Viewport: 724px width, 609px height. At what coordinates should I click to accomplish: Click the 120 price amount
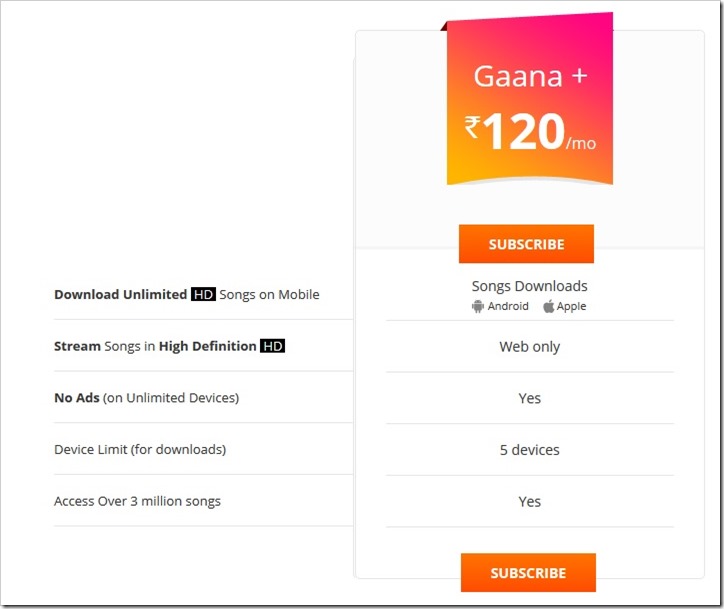tap(522, 133)
